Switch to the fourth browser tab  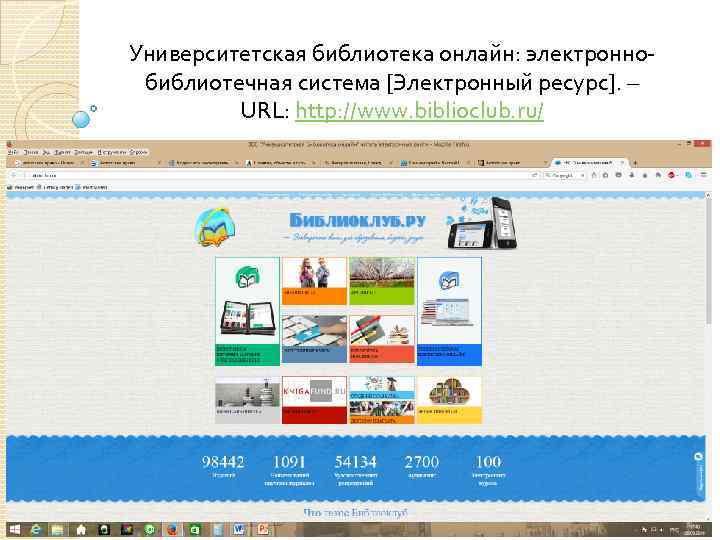[281, 163]
